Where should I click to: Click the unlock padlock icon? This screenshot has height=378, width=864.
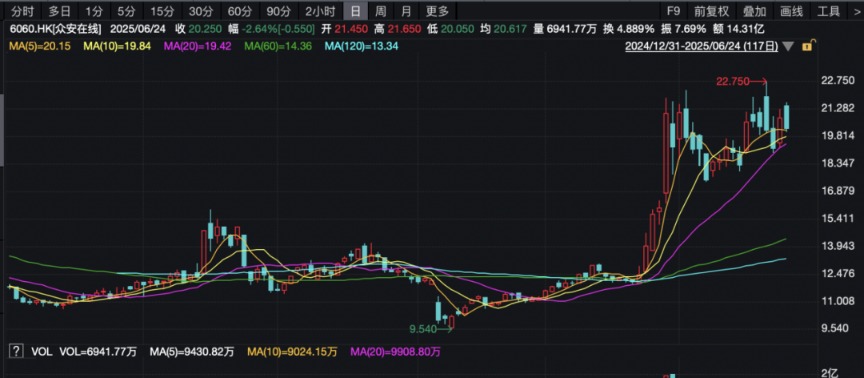(807, 47)
